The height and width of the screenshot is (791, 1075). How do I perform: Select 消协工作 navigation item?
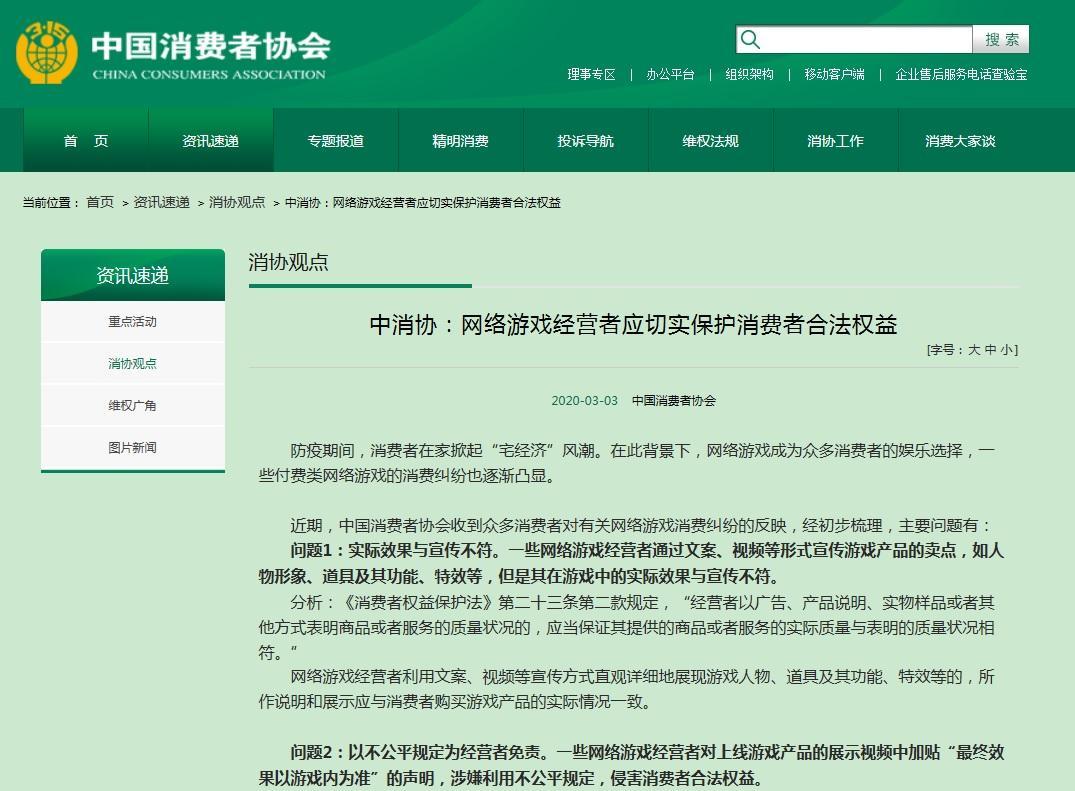tap(835, 141)
